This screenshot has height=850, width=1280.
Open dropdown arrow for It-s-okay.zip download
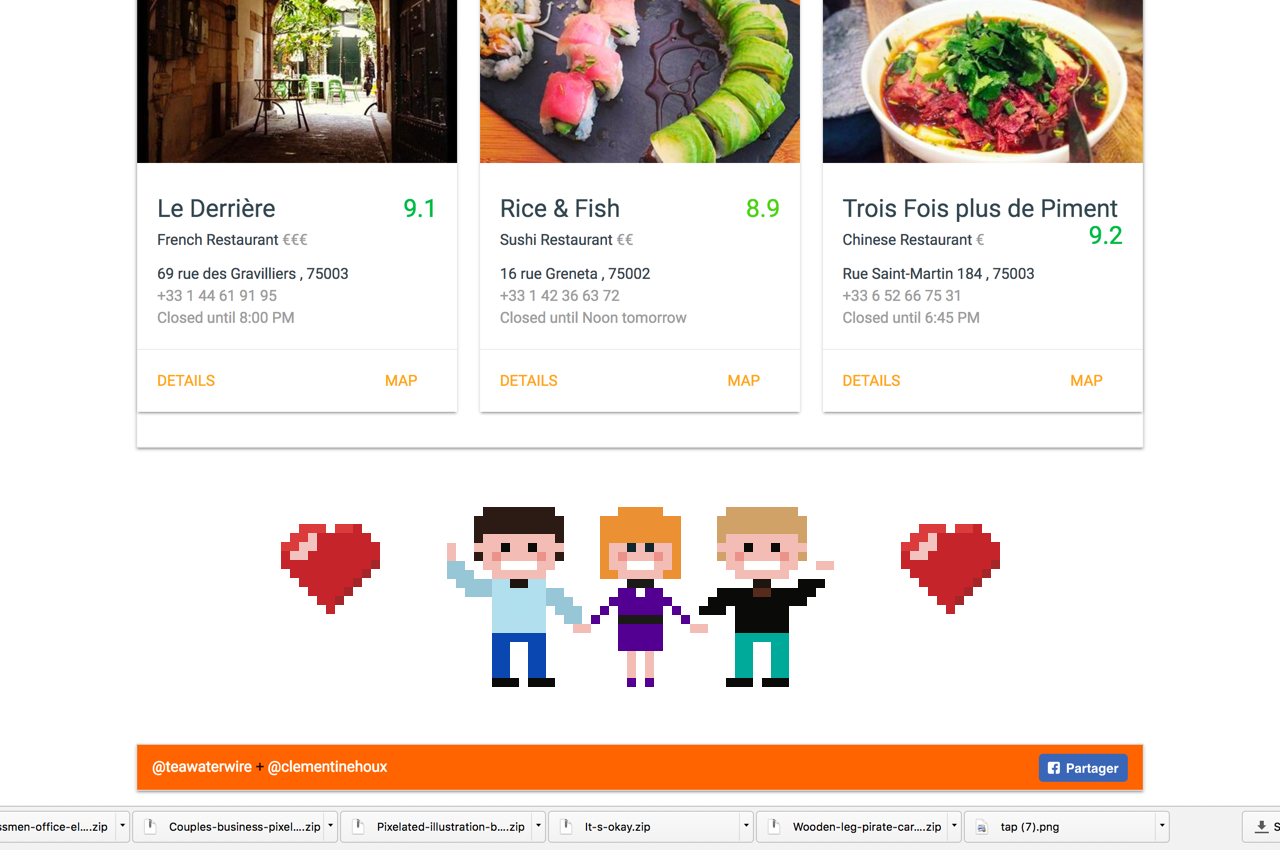[746, 827]
